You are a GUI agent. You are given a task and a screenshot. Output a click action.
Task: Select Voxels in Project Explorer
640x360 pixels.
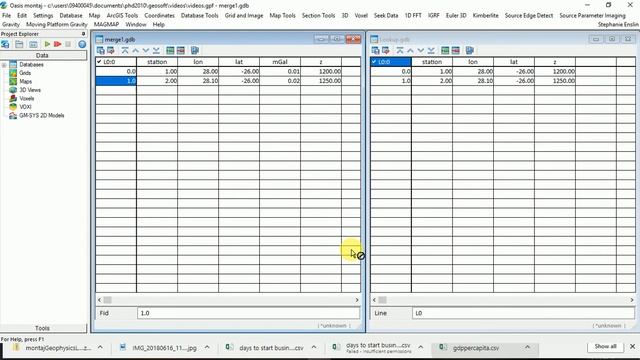point(27,99)
